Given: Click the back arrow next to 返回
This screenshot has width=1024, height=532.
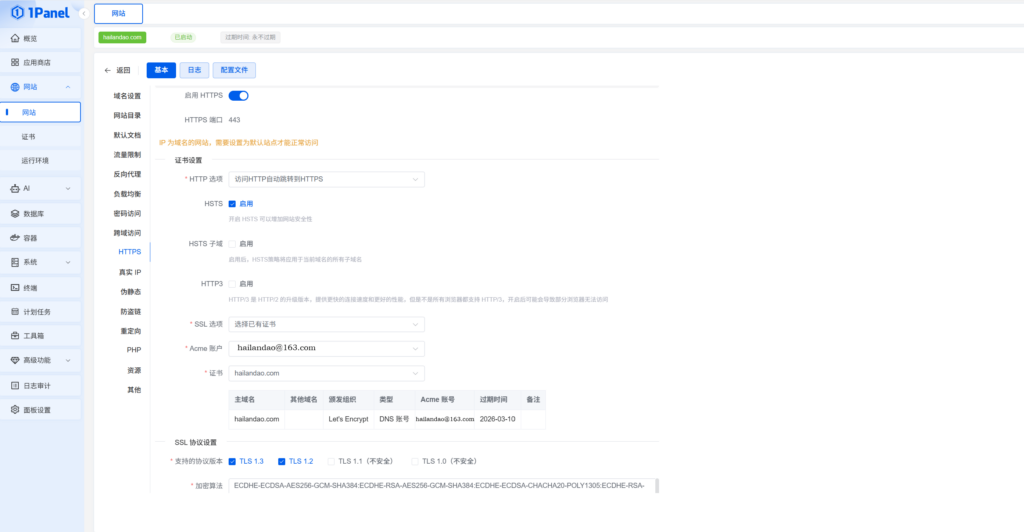Looking at the screenshot, I should [108, 70].
